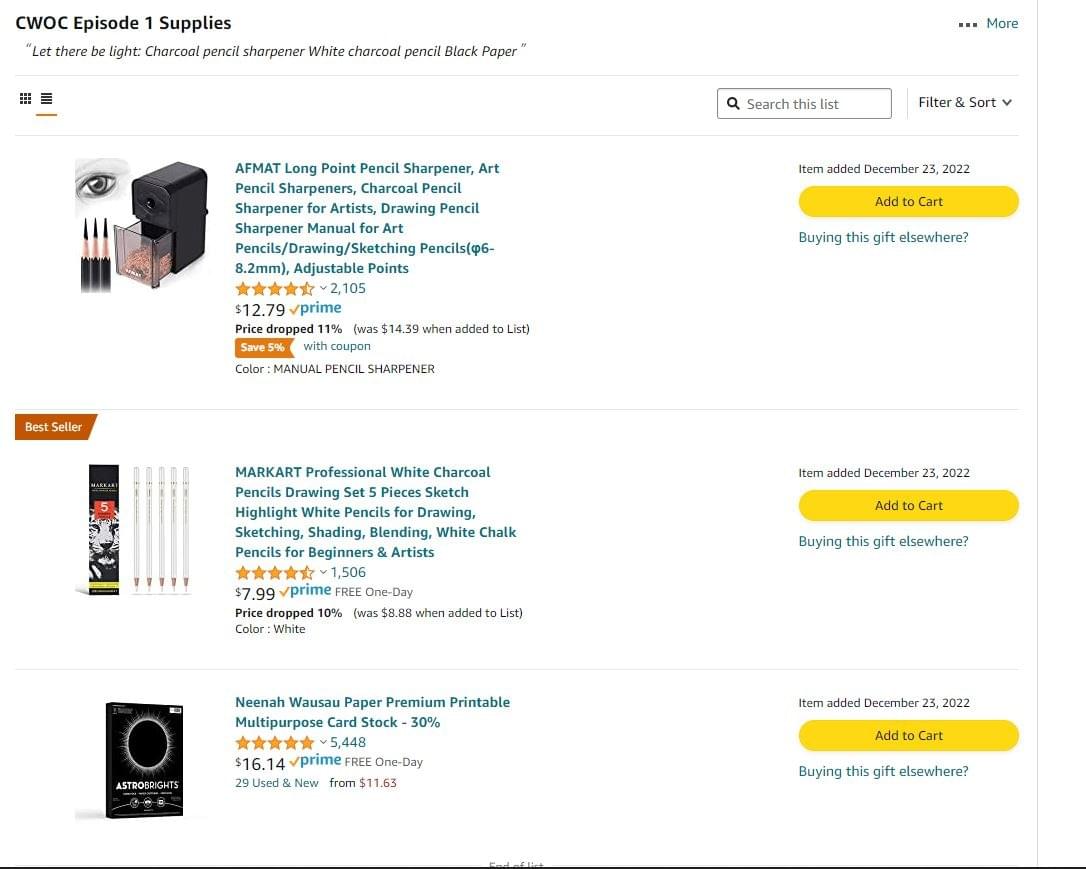Click the Save 5% coupon badge
This screenshot has height=869, width=1086.
click(264, 347)
